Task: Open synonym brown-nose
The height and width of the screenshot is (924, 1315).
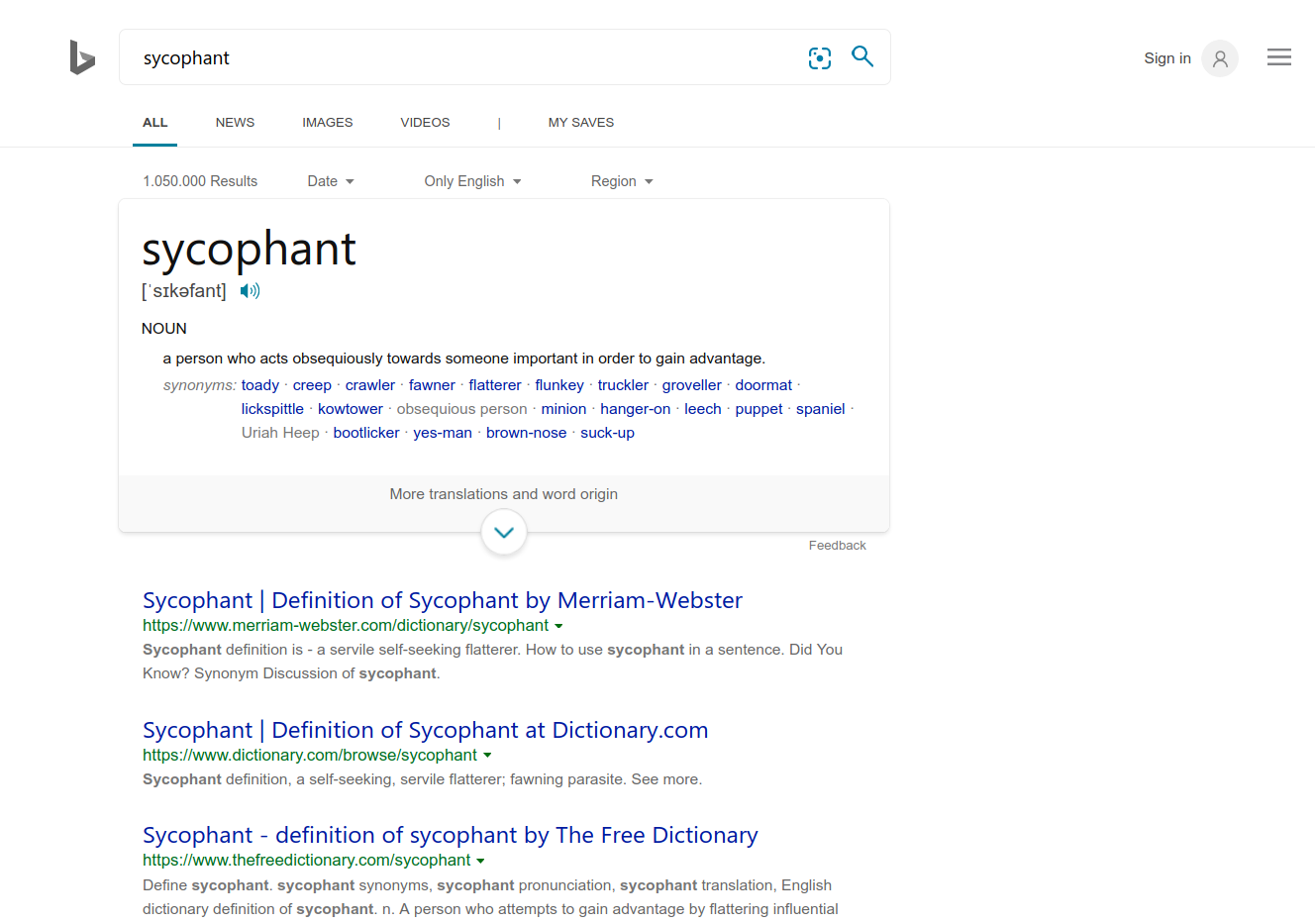Action: tap(526, 433)
